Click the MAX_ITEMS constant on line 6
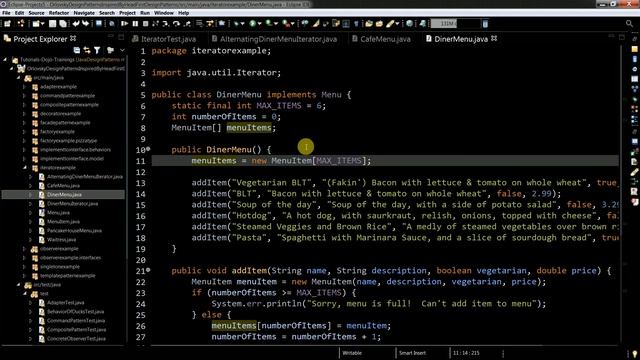 pos(279,106)
